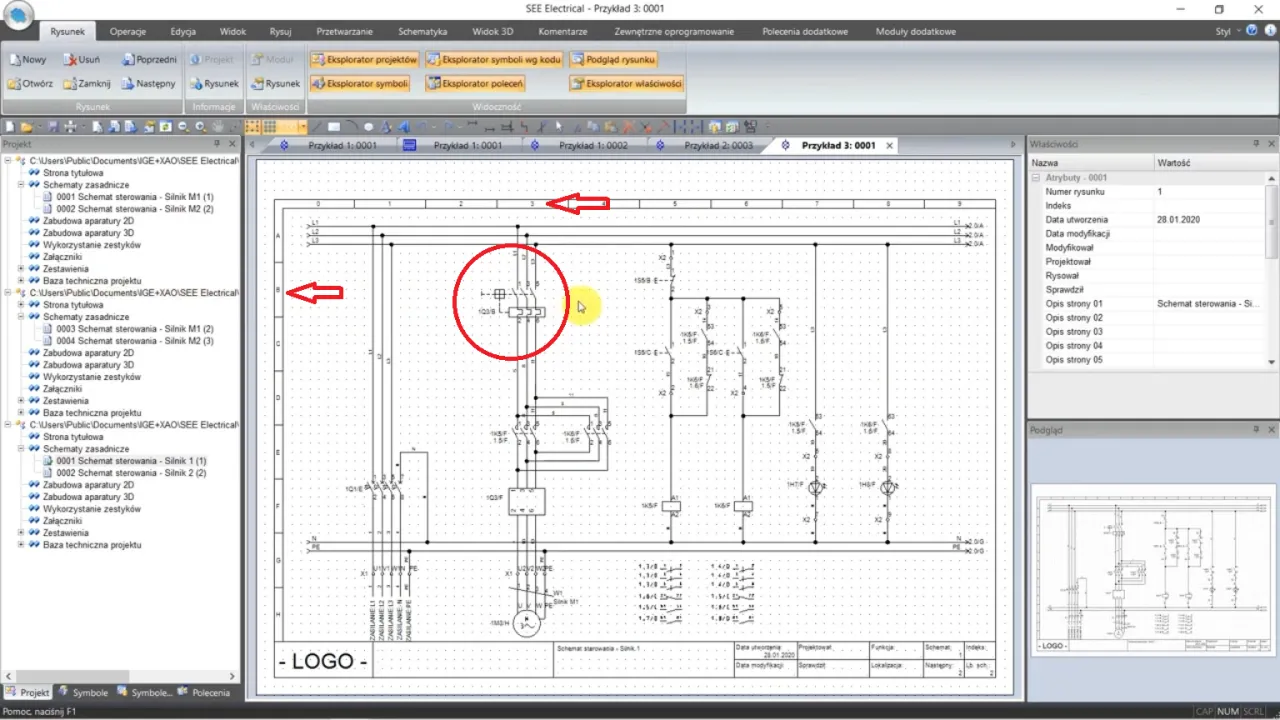This screenshot has width=1280, height=720.
Task: Toggle Eksplorator właściwości visibility
Action: (x=626, y=84)
